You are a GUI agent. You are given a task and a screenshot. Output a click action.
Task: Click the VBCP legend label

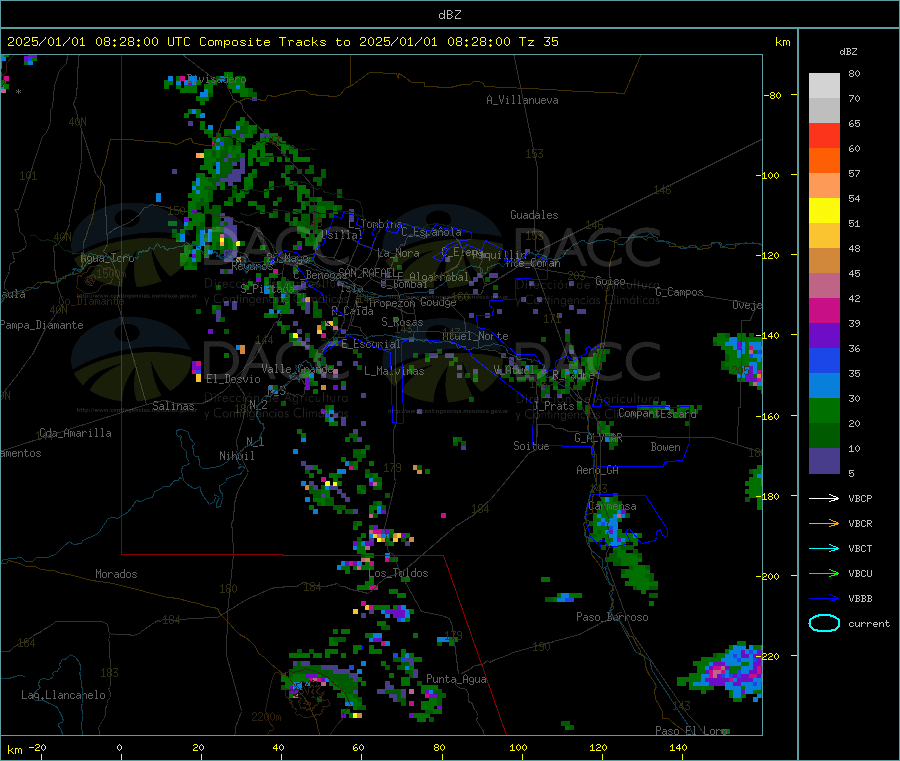[860, 498]
